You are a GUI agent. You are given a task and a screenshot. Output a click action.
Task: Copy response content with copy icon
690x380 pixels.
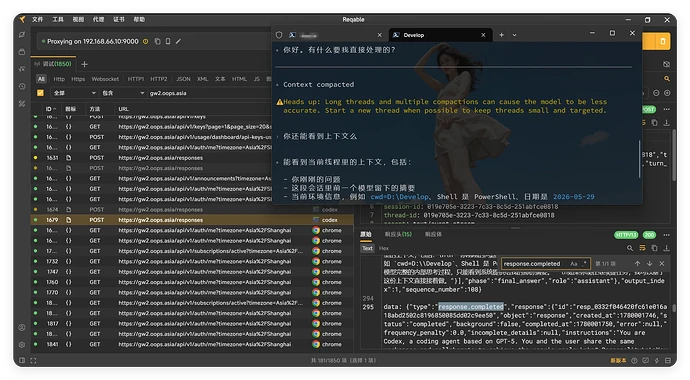point(655,248)
